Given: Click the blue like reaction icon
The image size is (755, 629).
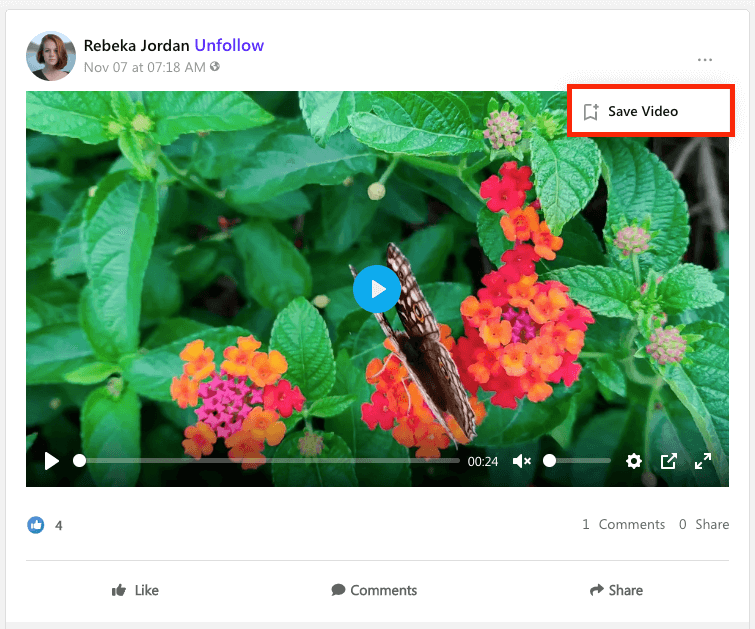Looking at the screenshot, I should point(36,524).
